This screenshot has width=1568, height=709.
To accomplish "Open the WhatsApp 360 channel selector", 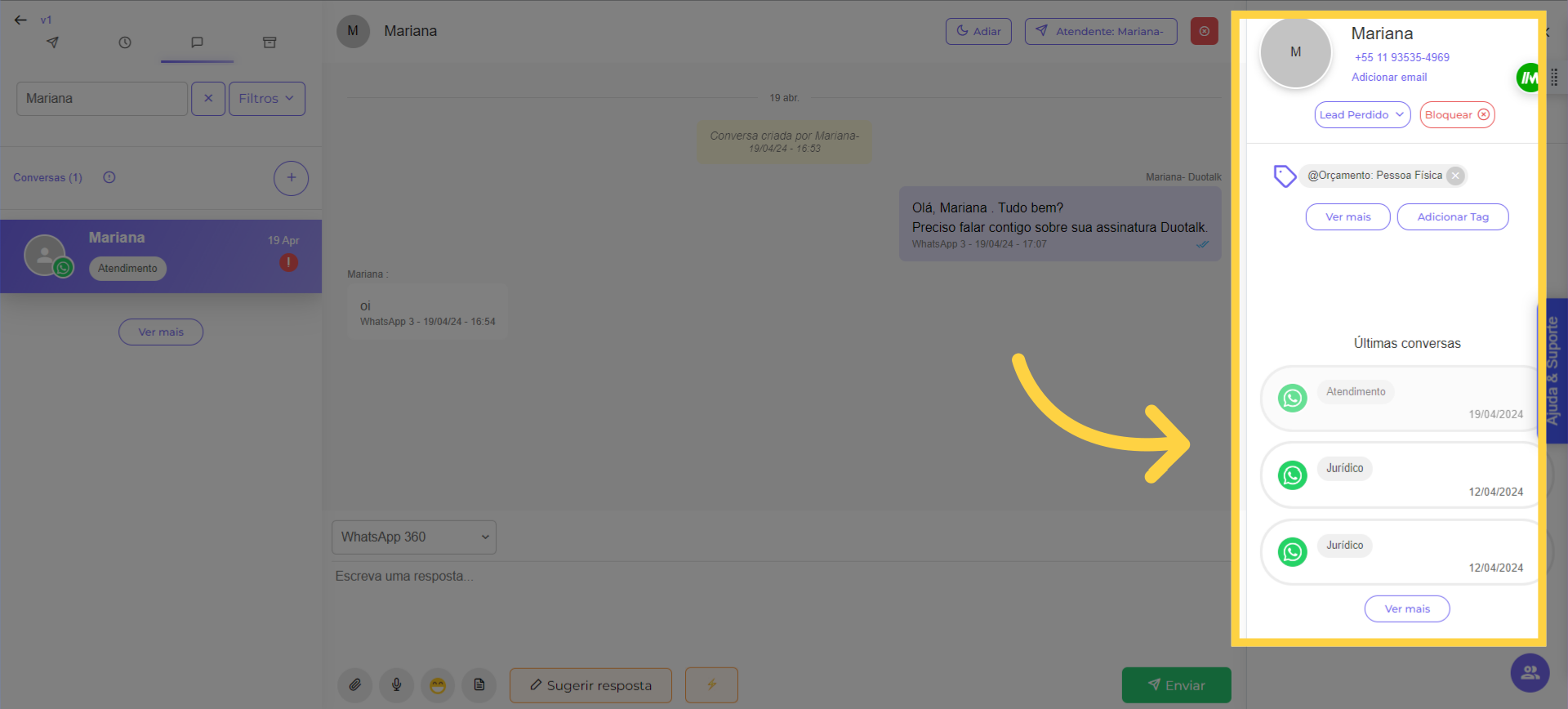I will pyautogui.click(x=413, y=537).
